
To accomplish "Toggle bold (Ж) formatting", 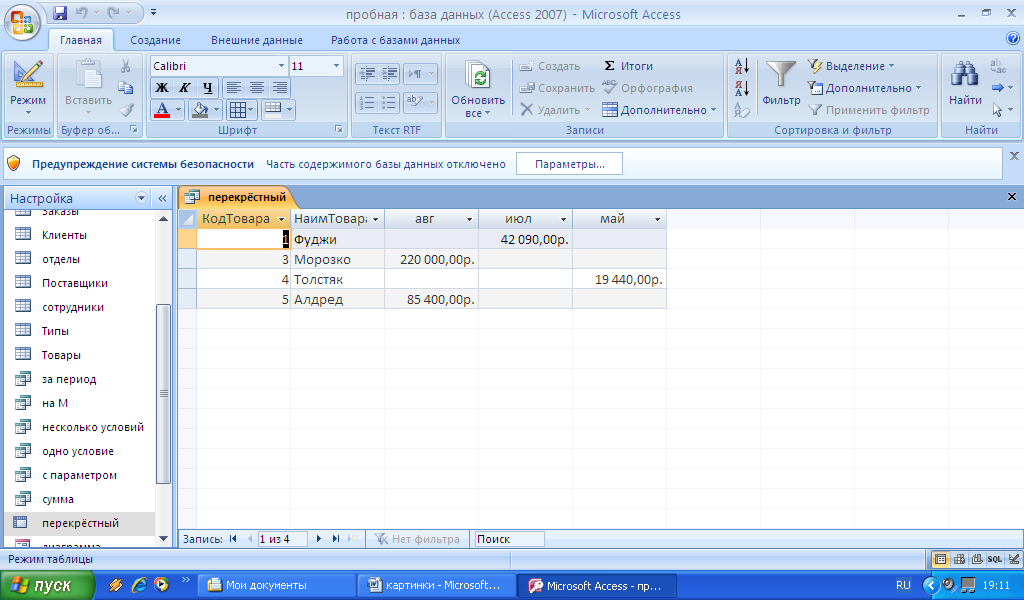I will [x=162, y=87].
